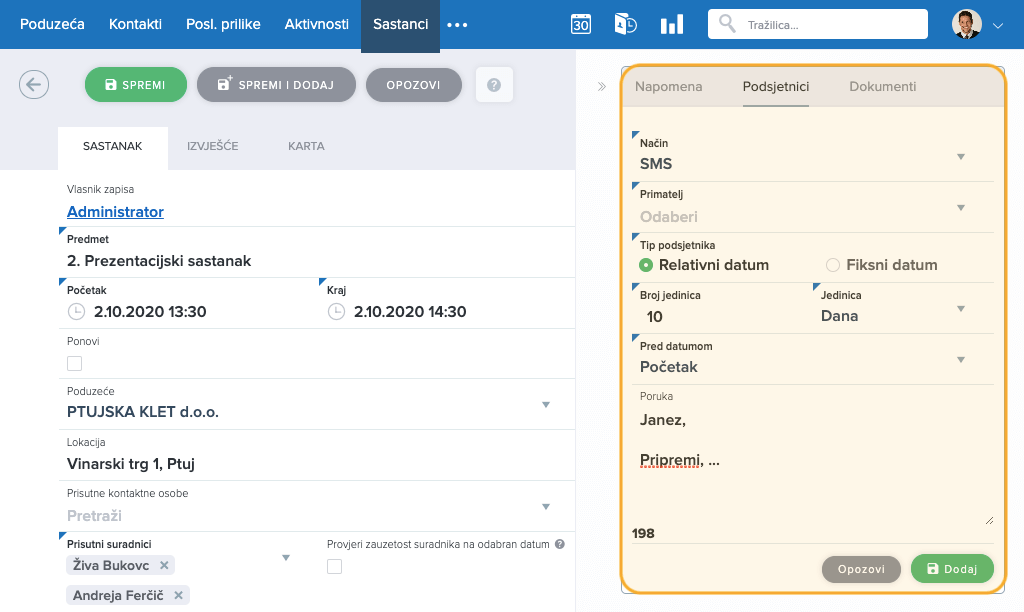Expand the user menu chevron
This screenshot has width=1024, height=612.
[997, 25]
